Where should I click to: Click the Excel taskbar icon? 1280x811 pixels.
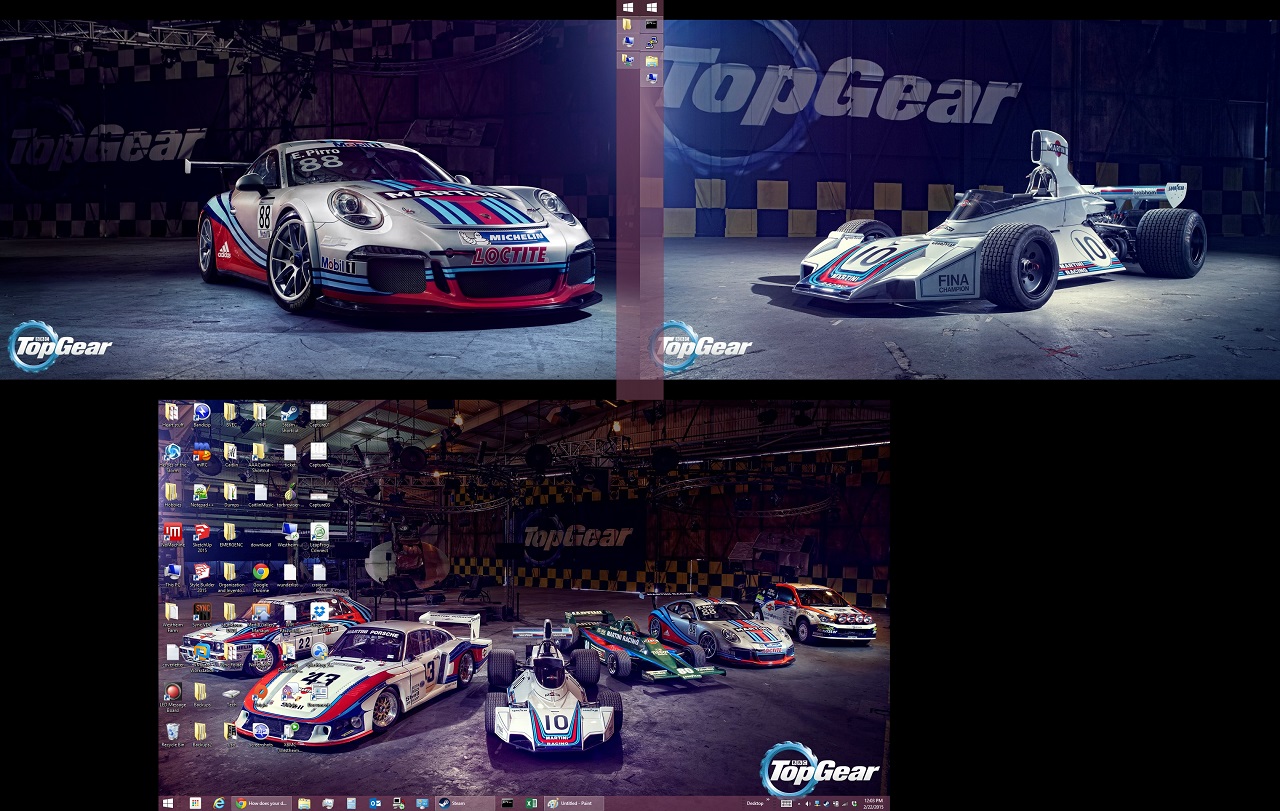pyautogui.click(x=532, y=803)
